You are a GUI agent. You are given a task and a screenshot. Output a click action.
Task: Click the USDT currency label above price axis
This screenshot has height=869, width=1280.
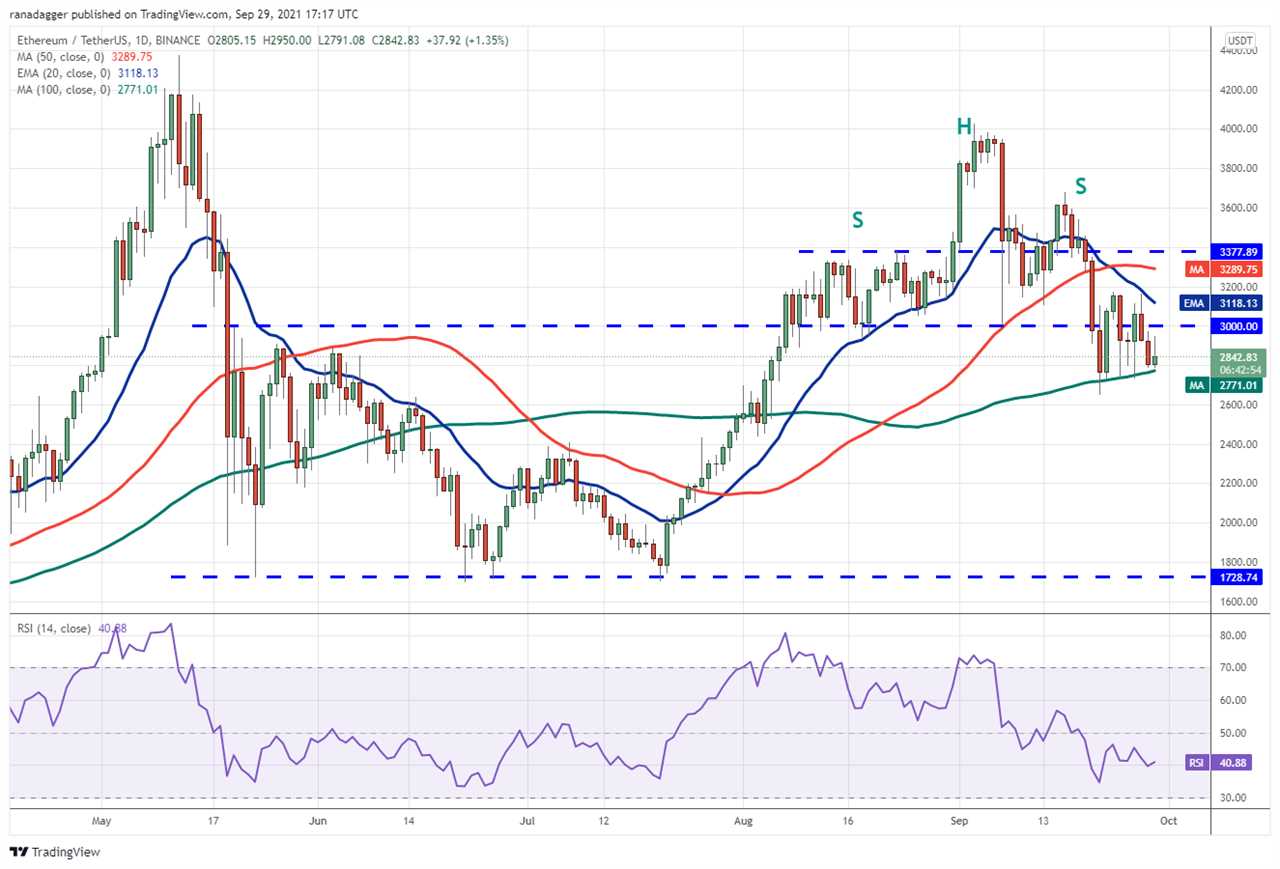[1240, 41]
